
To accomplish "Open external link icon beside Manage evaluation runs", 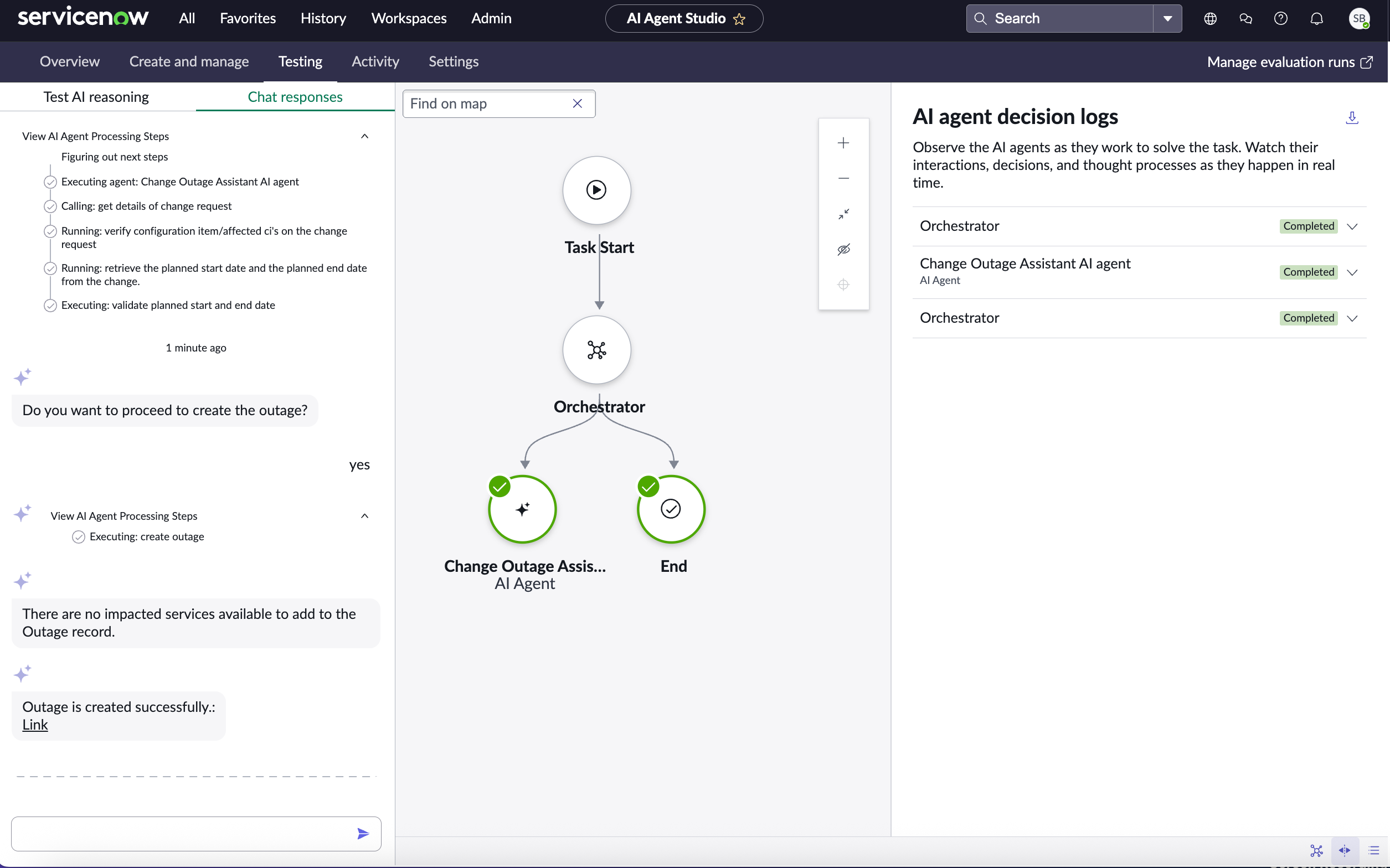I will click(x=1366, y=62).
